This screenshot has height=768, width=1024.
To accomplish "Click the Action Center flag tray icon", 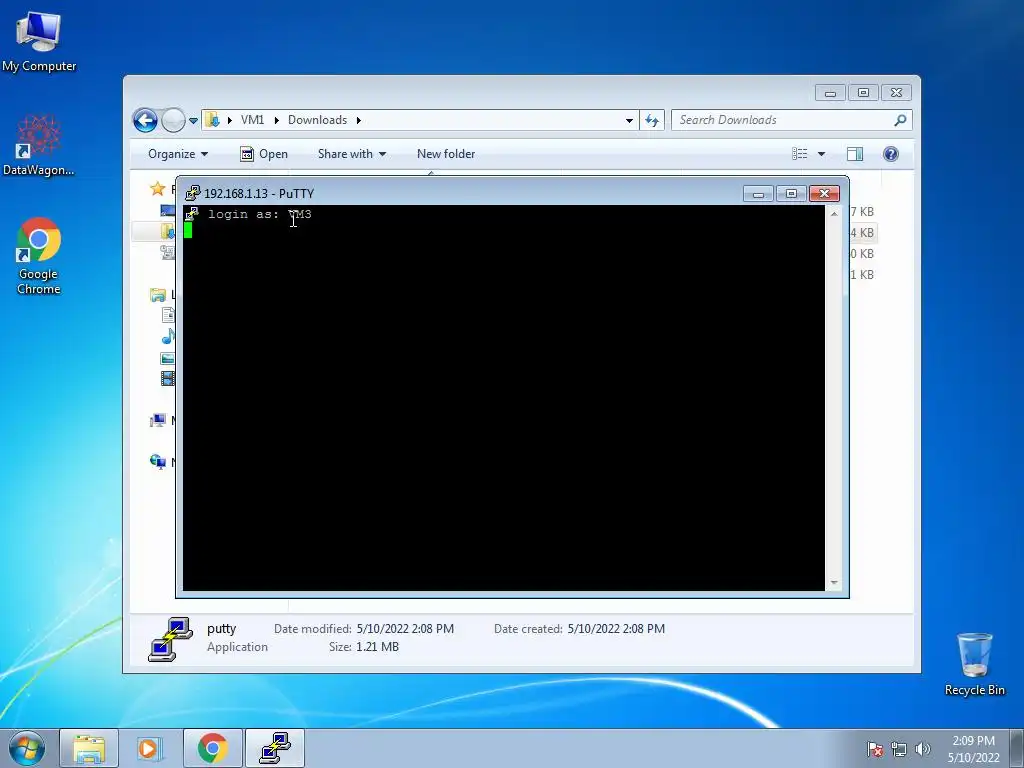I will pyautogui.click(x=875, y=749).
